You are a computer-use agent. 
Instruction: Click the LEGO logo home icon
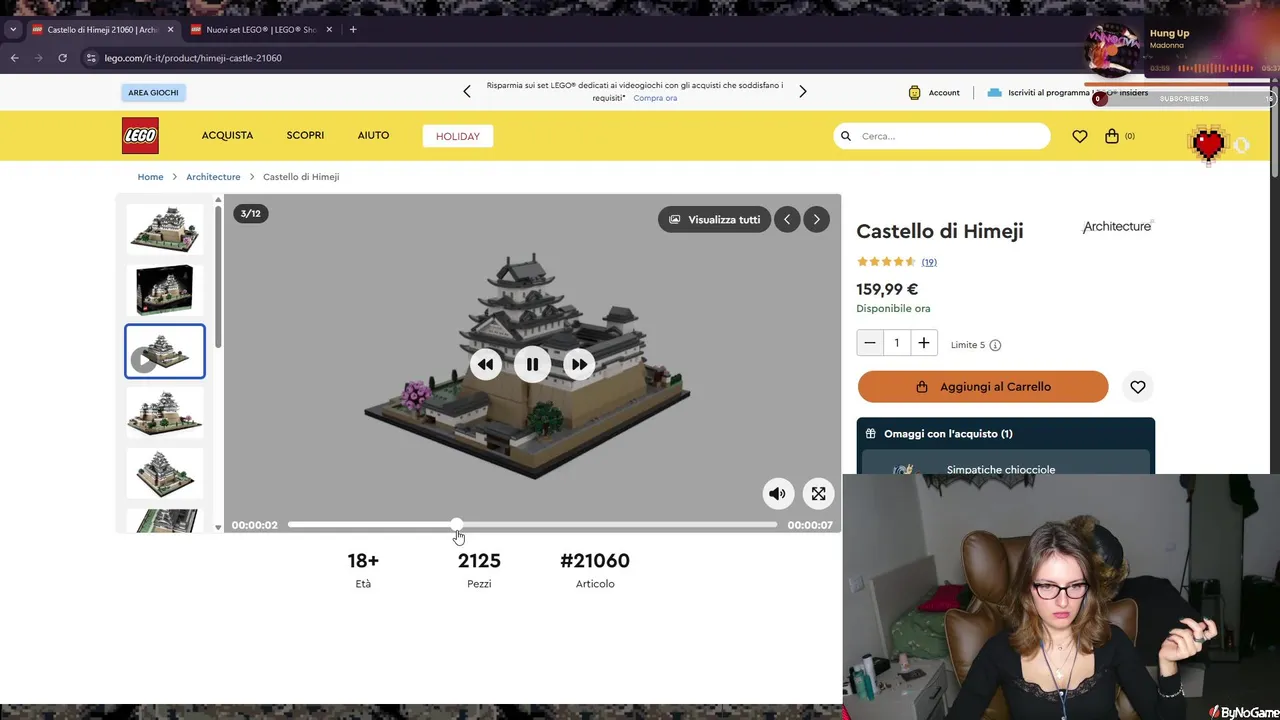140,136
